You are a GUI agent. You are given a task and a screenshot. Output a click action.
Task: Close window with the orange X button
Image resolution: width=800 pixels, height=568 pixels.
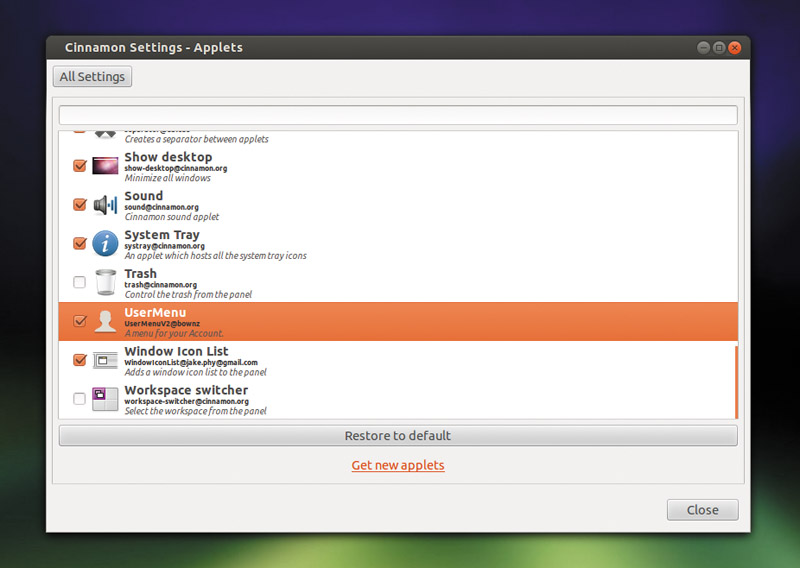point(735,48)
